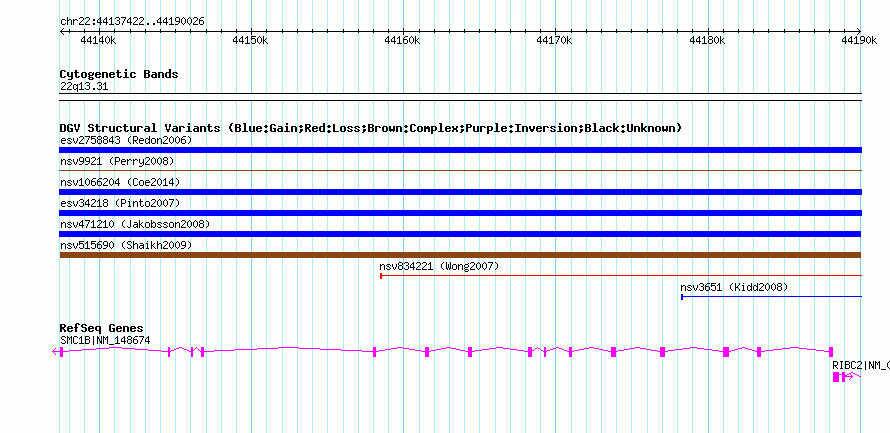Click the chr22:44137422..44190026 region label
890x433 pixels.
[x=132, y=22]
